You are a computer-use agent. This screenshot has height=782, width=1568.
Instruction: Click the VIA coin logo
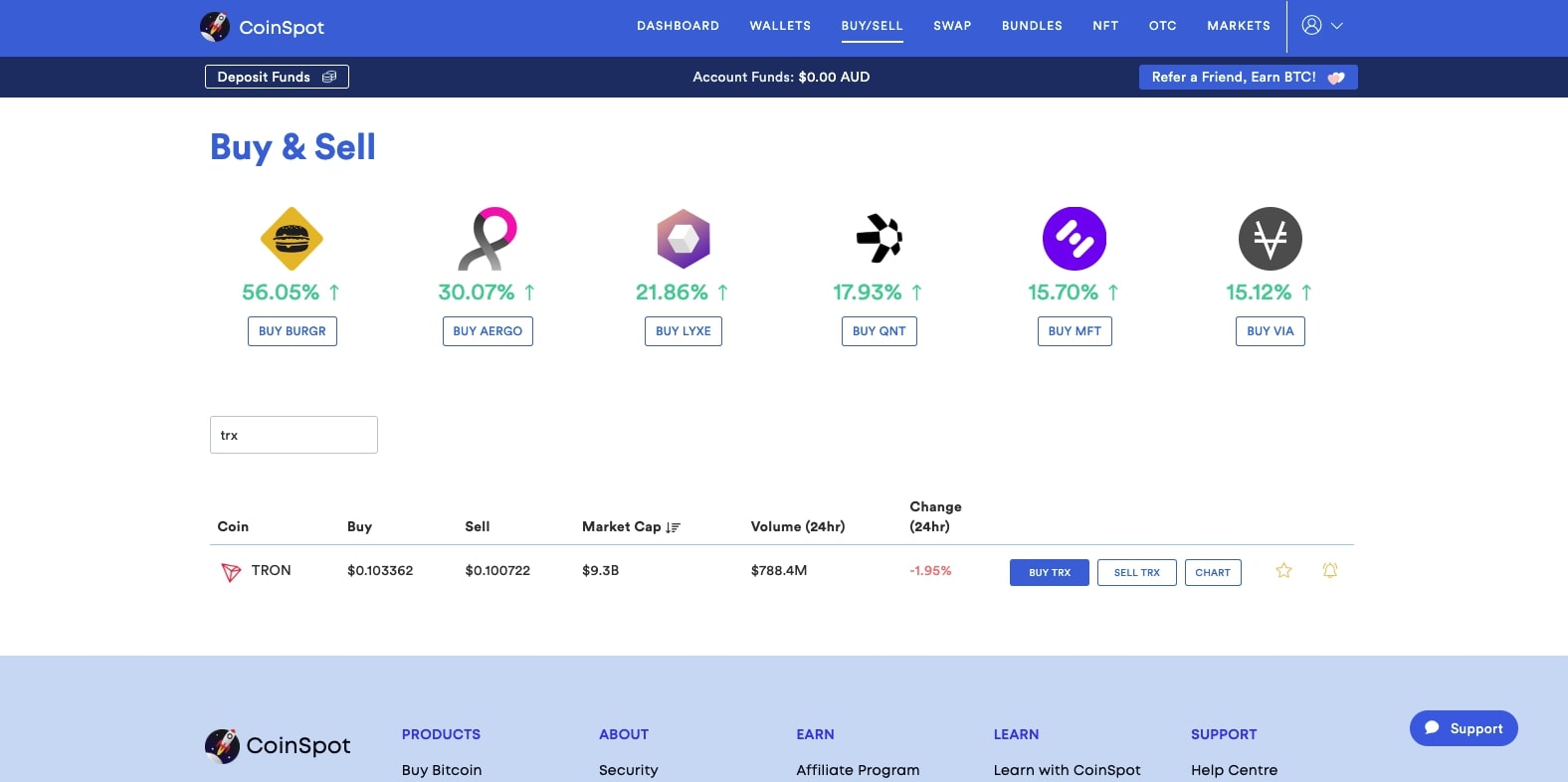click(1271, 239)
